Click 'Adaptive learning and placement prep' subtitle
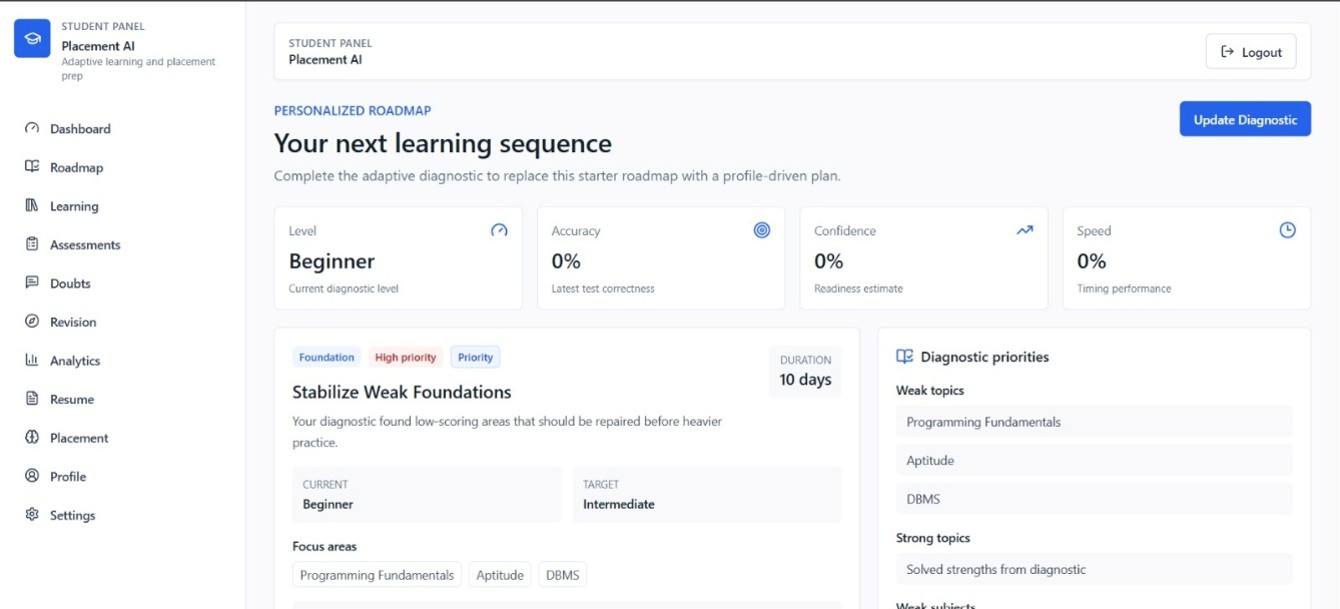The width and height of the screenshot is (1340, 609). pyautogui.click(x=139, y=68)
